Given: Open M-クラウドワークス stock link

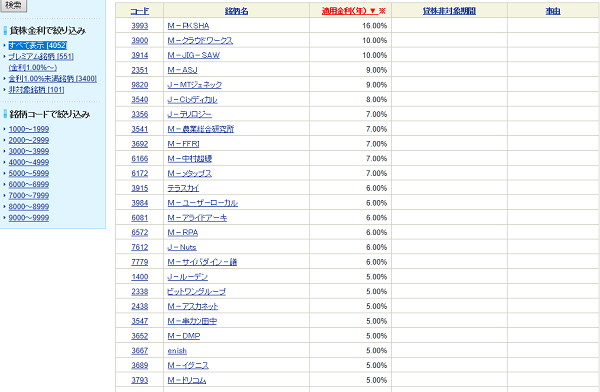Looking at the screenshot, I should point(200,41).
